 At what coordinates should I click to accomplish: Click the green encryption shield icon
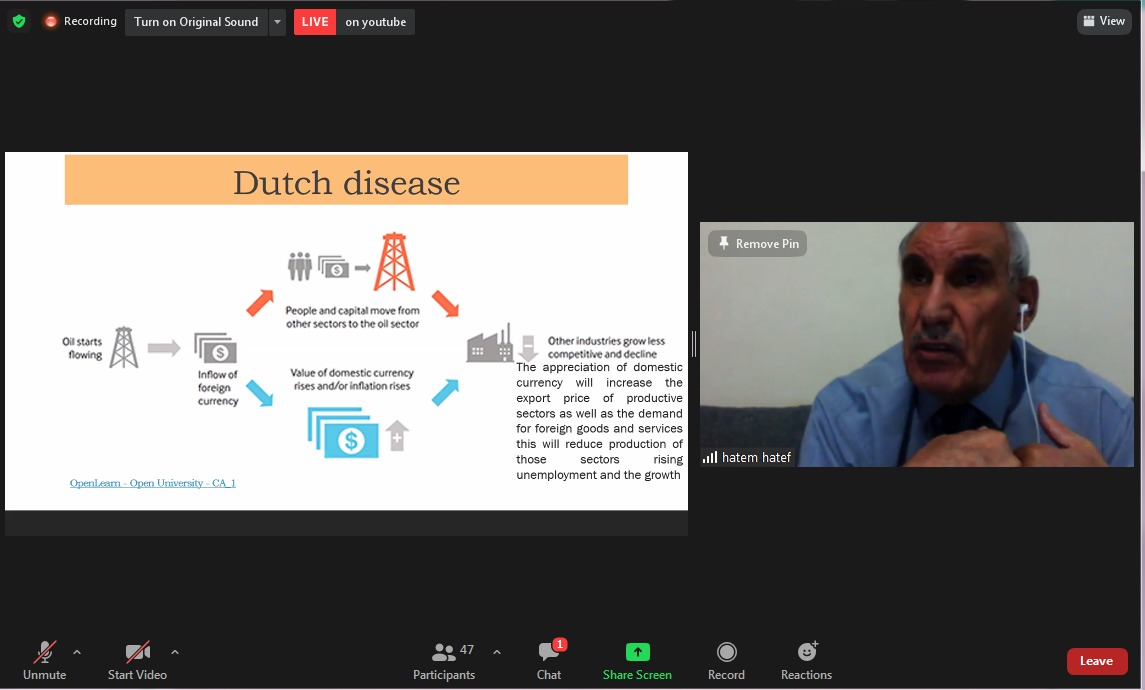[19, 21]
